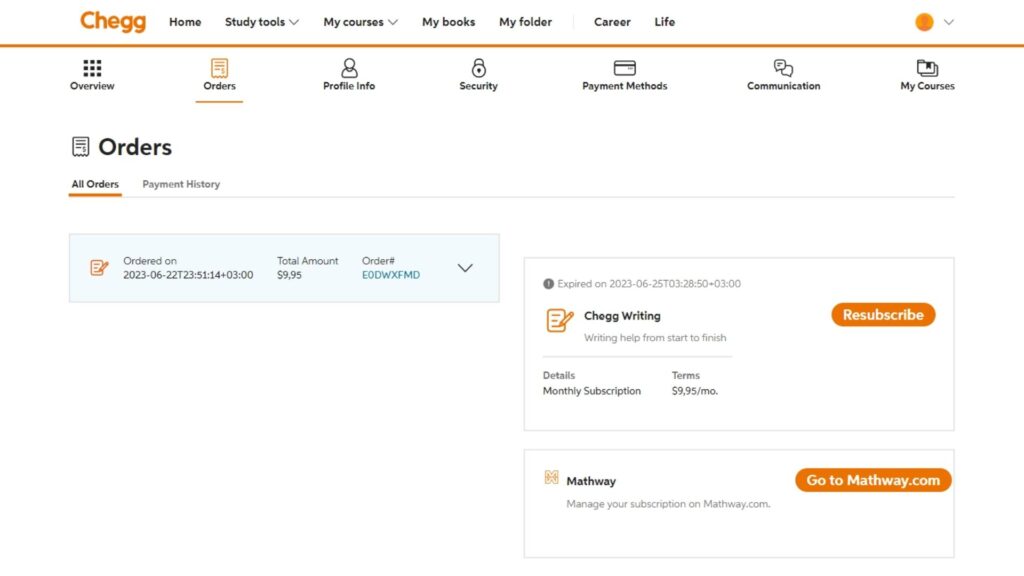Click the Profile Info person icon
This screenshot has height=576, width=1024.
pos(348,66)
